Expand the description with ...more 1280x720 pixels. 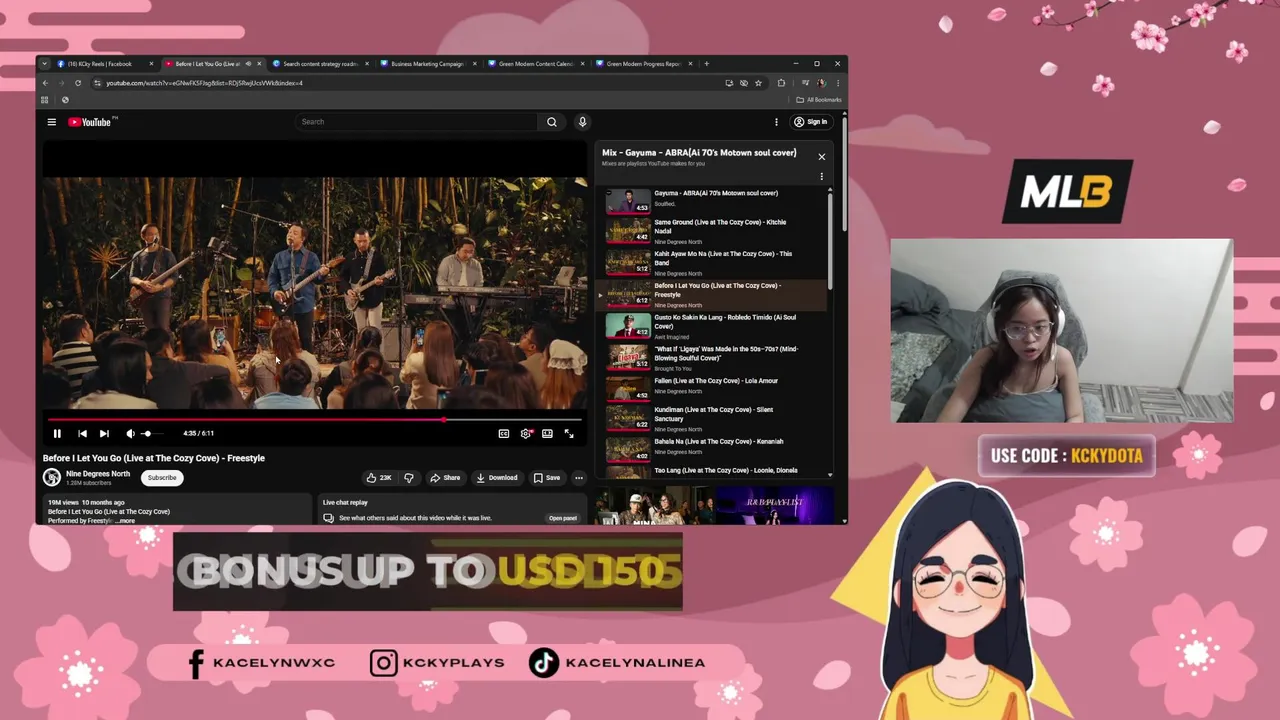[x=125, y=521]
